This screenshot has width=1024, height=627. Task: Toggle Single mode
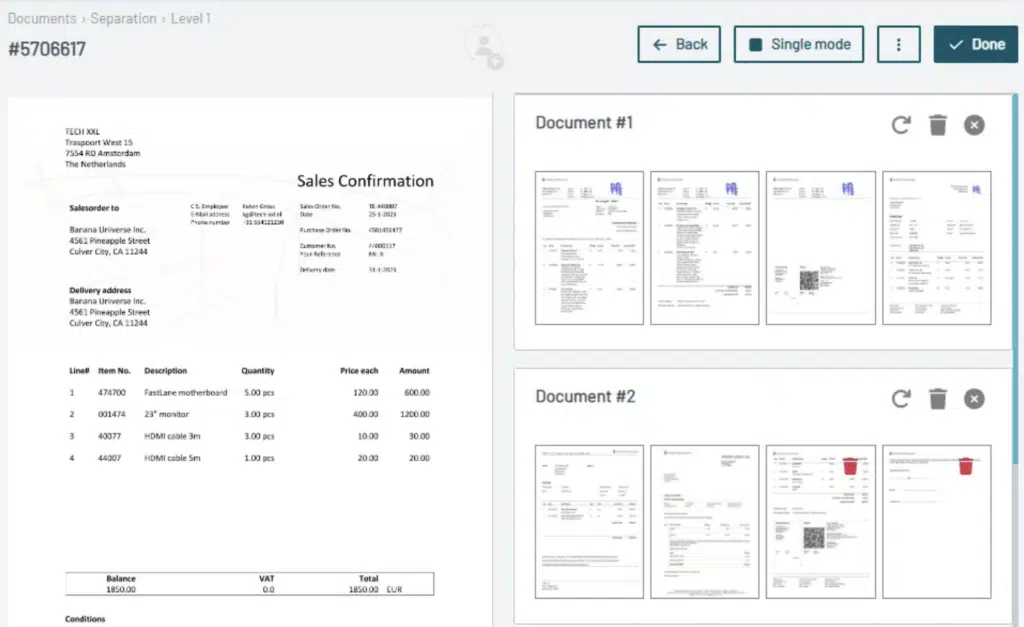coord(799,44)
